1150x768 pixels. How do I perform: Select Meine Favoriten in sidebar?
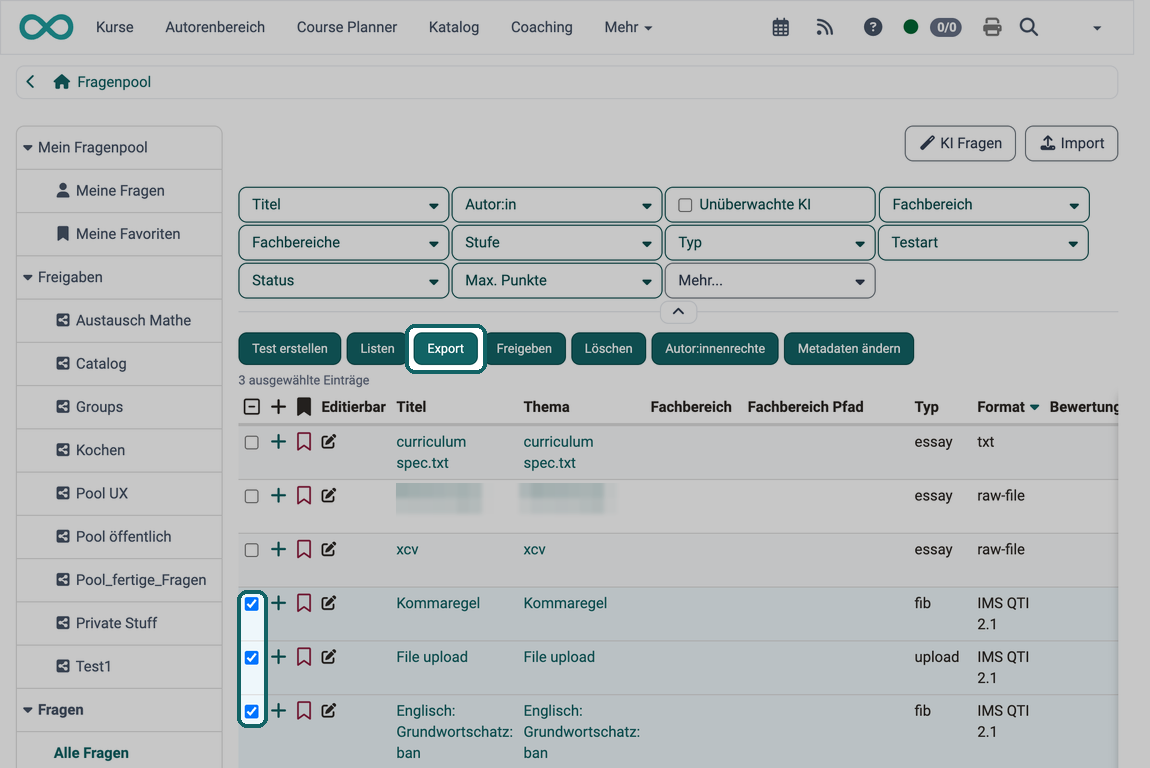point(119,234)
